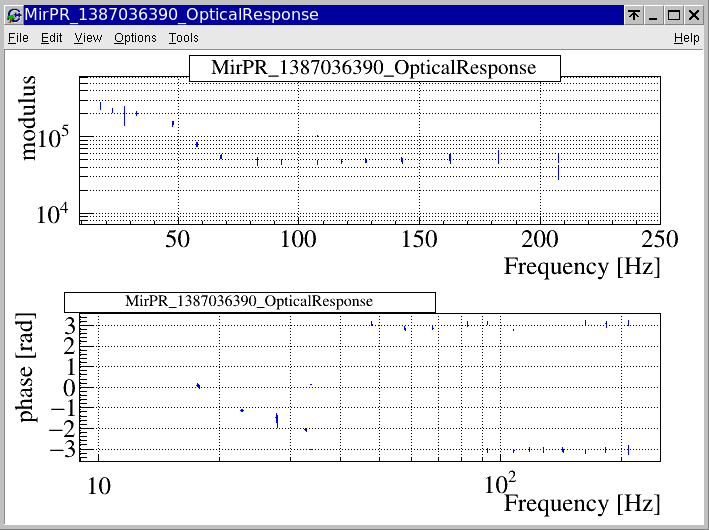Maximize the canvas window
The width and height of the screenshot is (709, 530).
coord(674,15)
